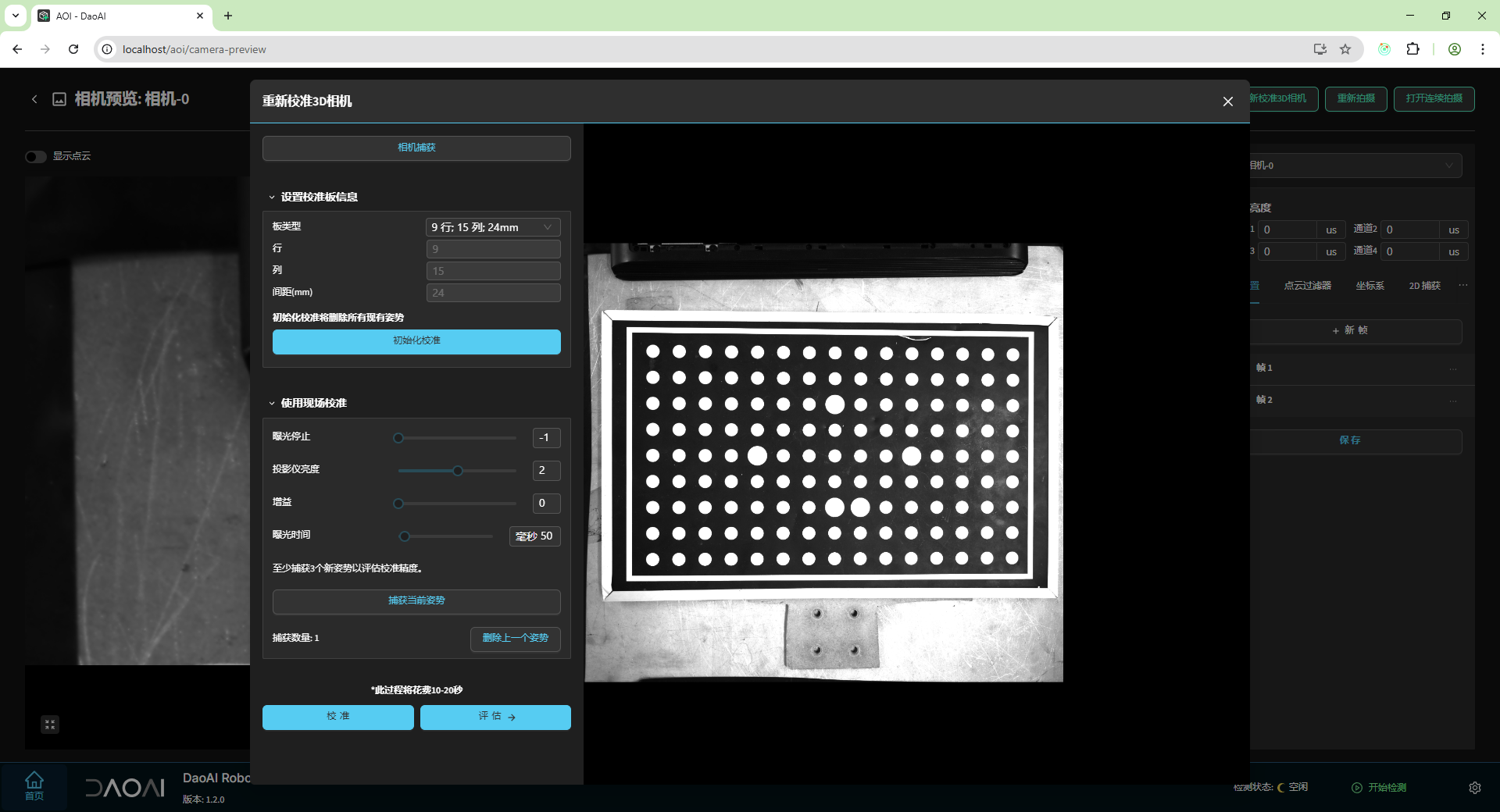Adjust the 曝光停止 slider

coord(456,438)
